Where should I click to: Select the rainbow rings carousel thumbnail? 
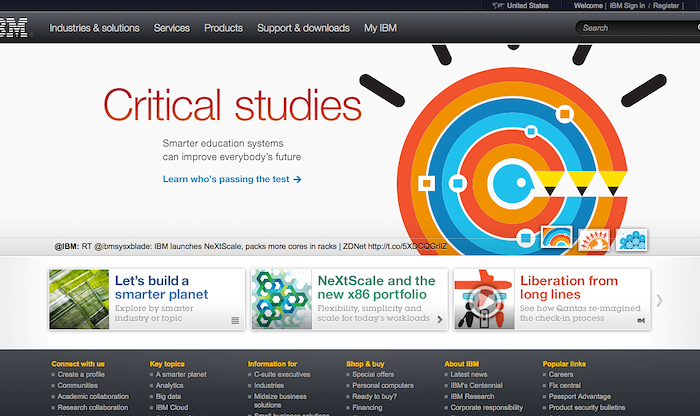coord(557,237)
